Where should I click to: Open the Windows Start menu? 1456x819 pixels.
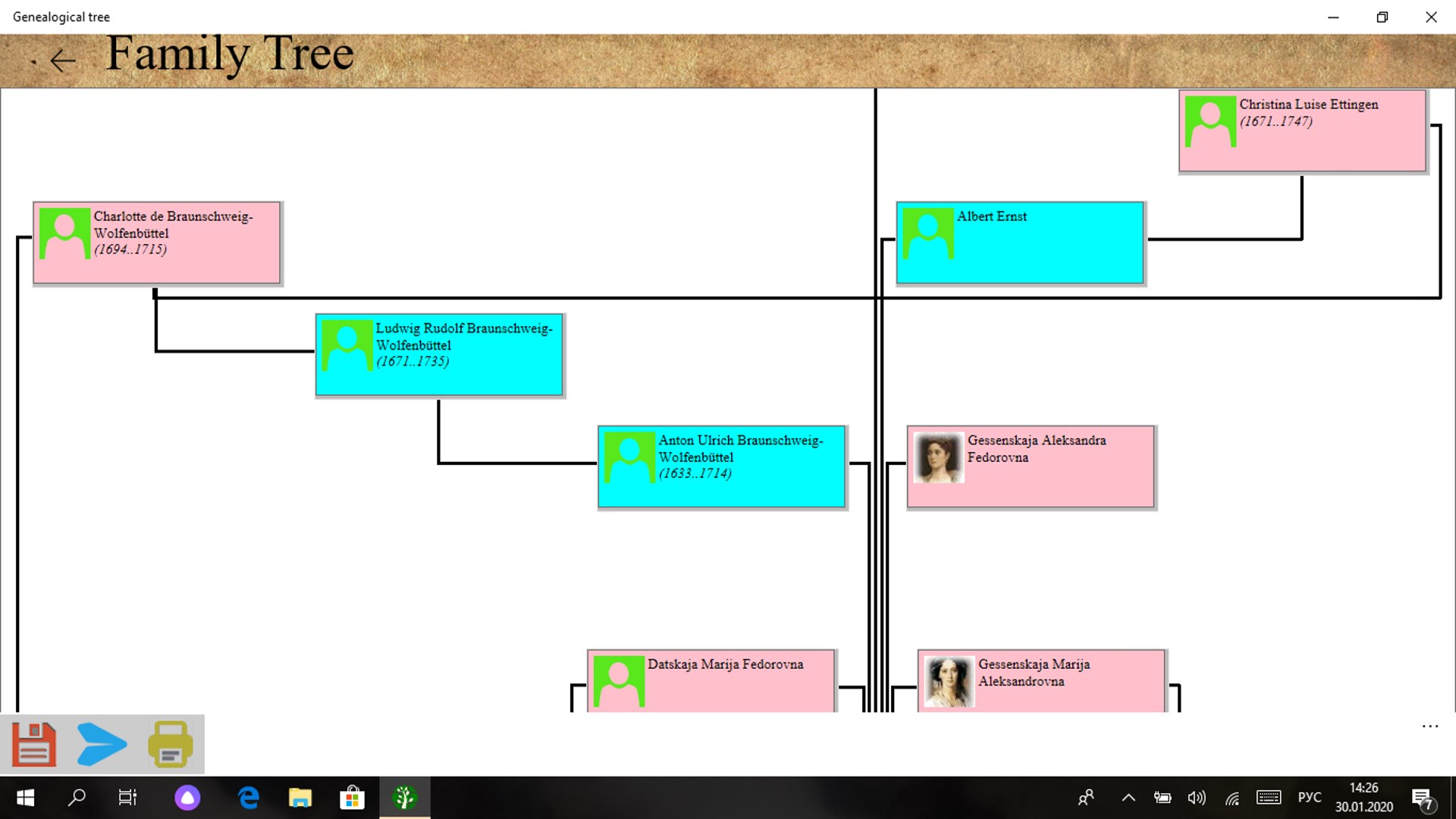(25, 798)
